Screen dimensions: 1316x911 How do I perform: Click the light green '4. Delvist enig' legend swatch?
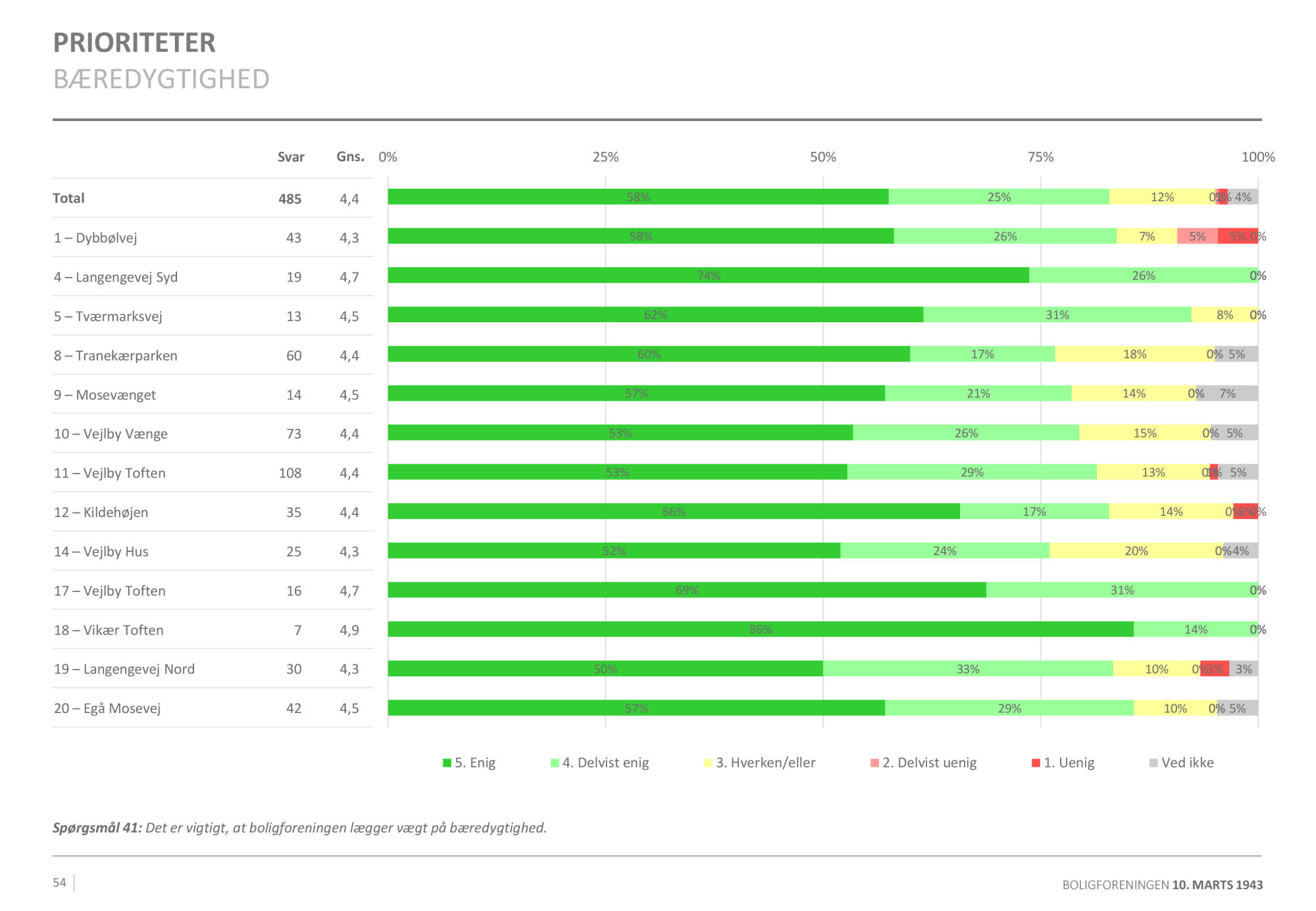[x=555, y=763]
